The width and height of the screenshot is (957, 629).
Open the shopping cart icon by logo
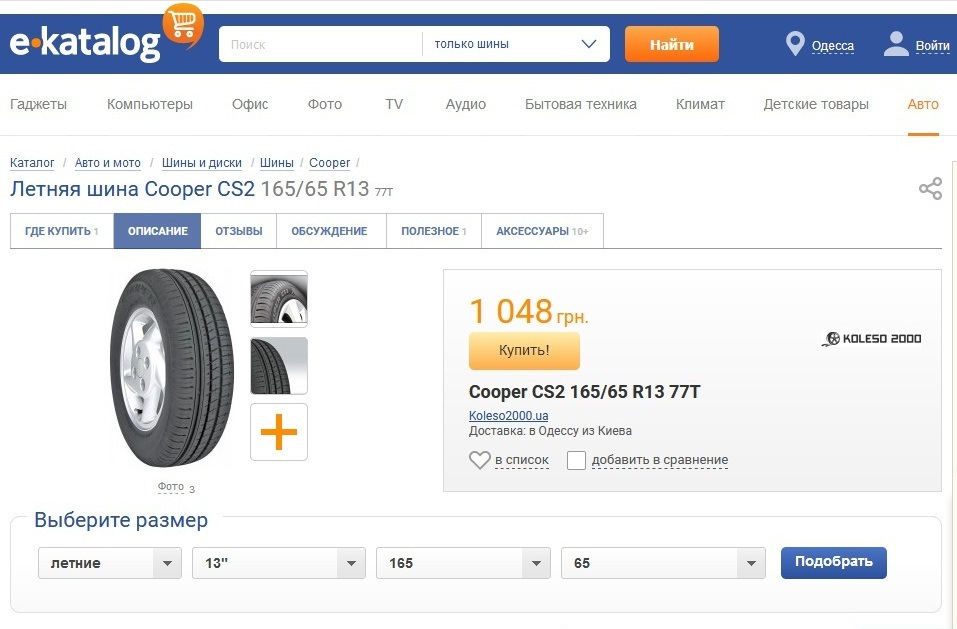point(182,24)
